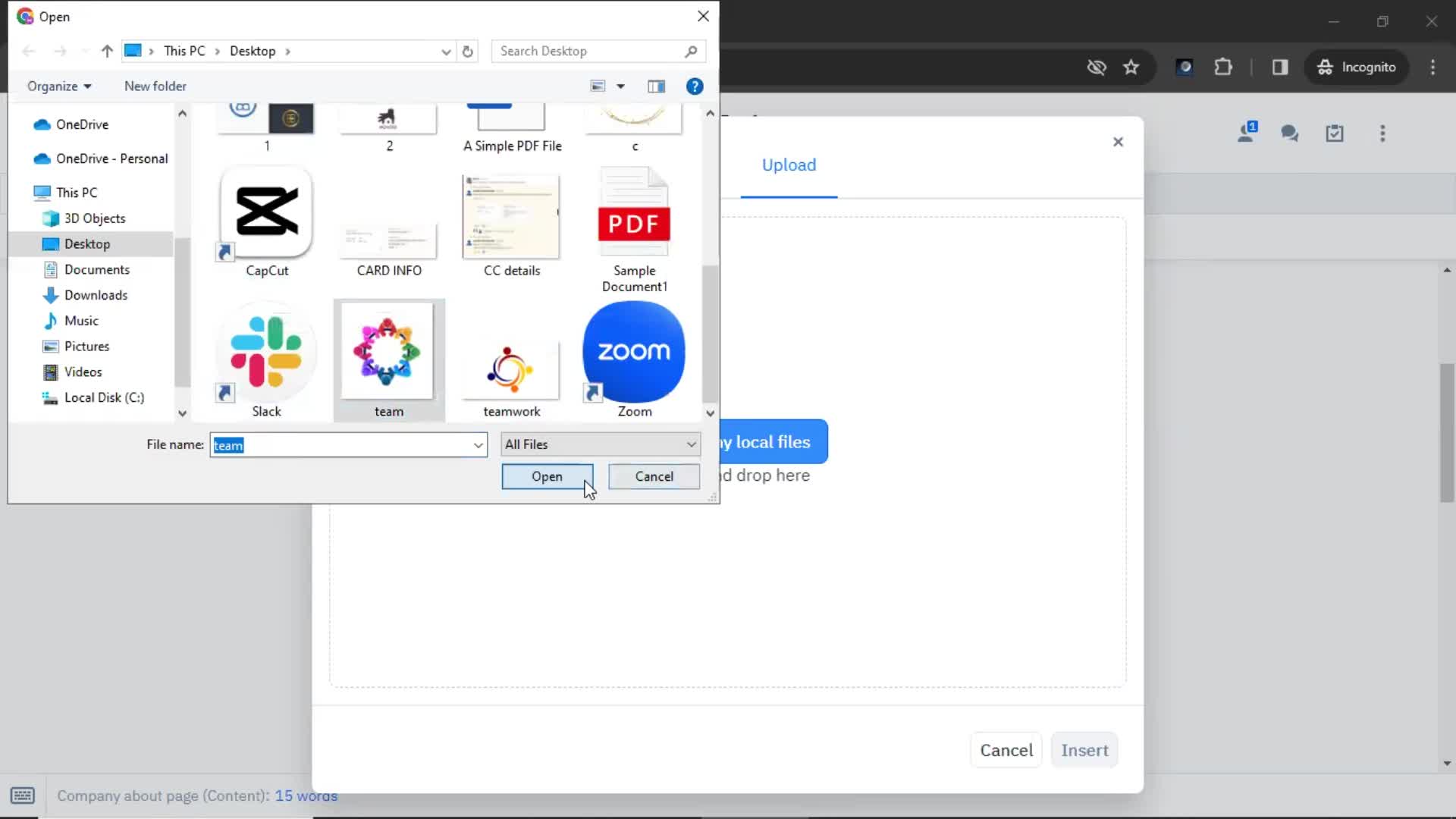Select the CARD INFO file

point(388,250)
